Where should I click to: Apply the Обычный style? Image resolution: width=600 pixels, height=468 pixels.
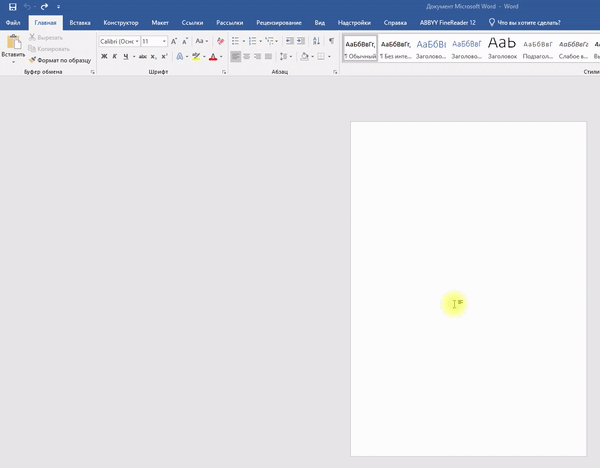click(360, 48)
